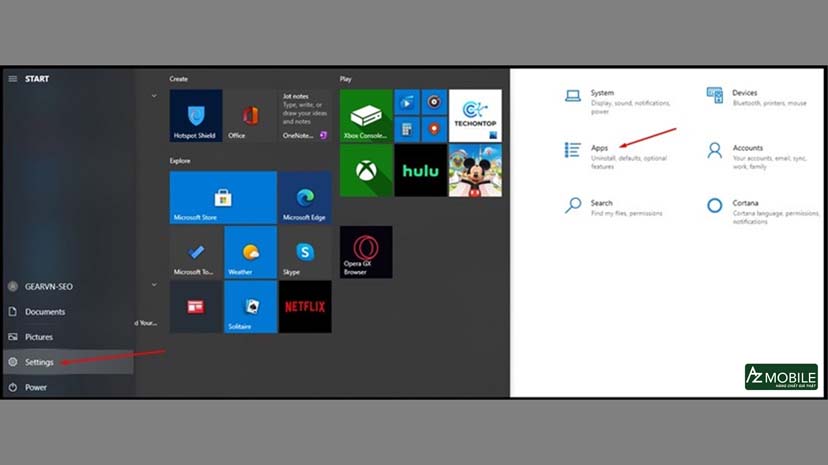Viewport: 828px width, 465px height.
Task: Select Settings in the Start sidebar
Action: pos(40,362)
